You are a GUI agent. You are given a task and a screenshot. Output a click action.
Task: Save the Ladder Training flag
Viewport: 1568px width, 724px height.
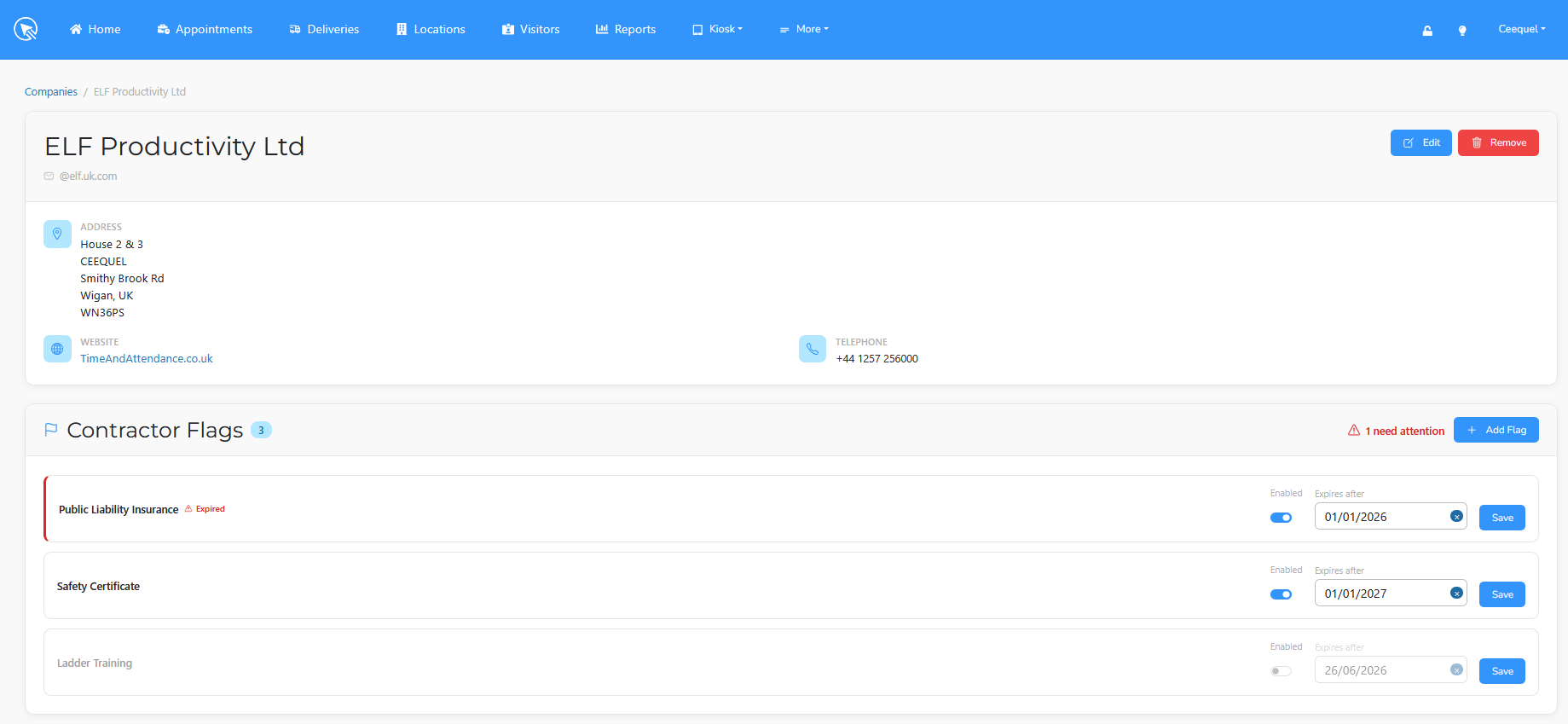pyautogui.click(x=1502, y=671)
